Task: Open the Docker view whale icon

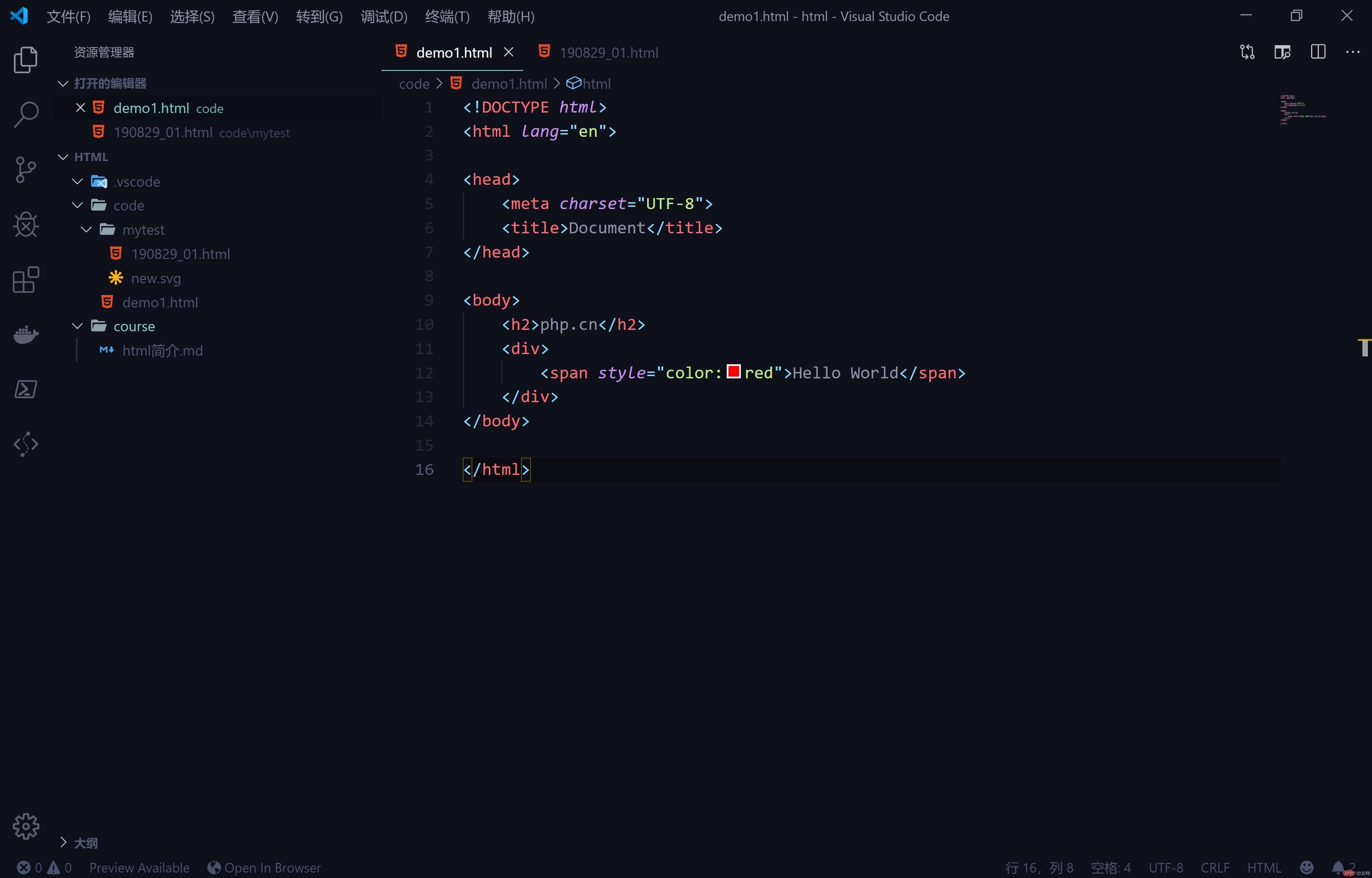Action: (25, 334)
